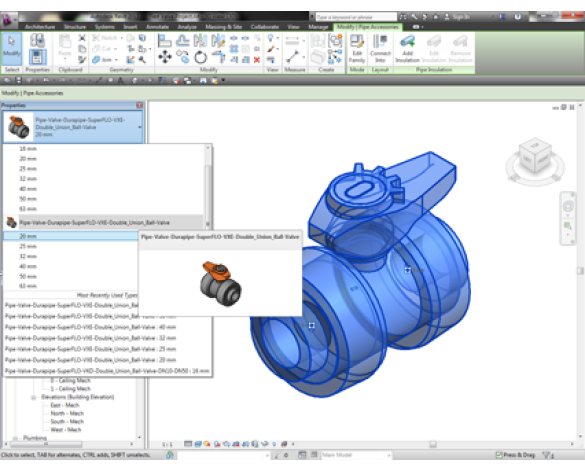Click the red Delete X icon

[257, 60]
